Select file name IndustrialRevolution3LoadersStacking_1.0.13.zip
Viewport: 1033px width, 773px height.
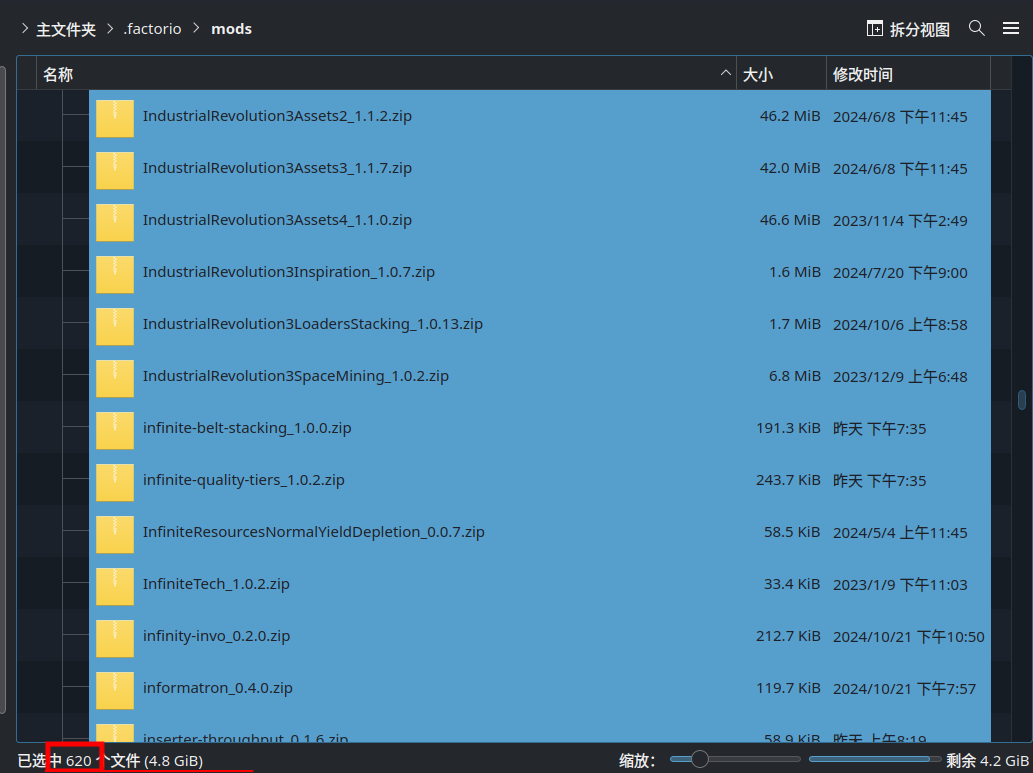[313, 324]
